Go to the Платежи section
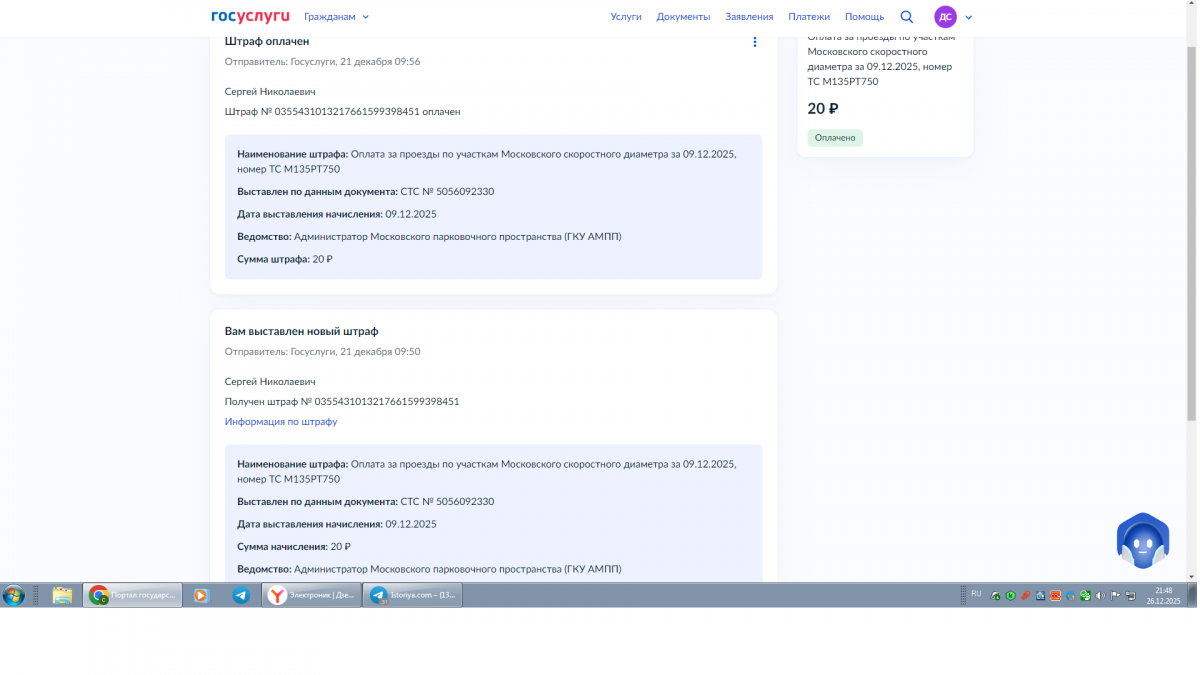Image resolution: width=1200 pixels, height=675 pixels. [809, 17]
